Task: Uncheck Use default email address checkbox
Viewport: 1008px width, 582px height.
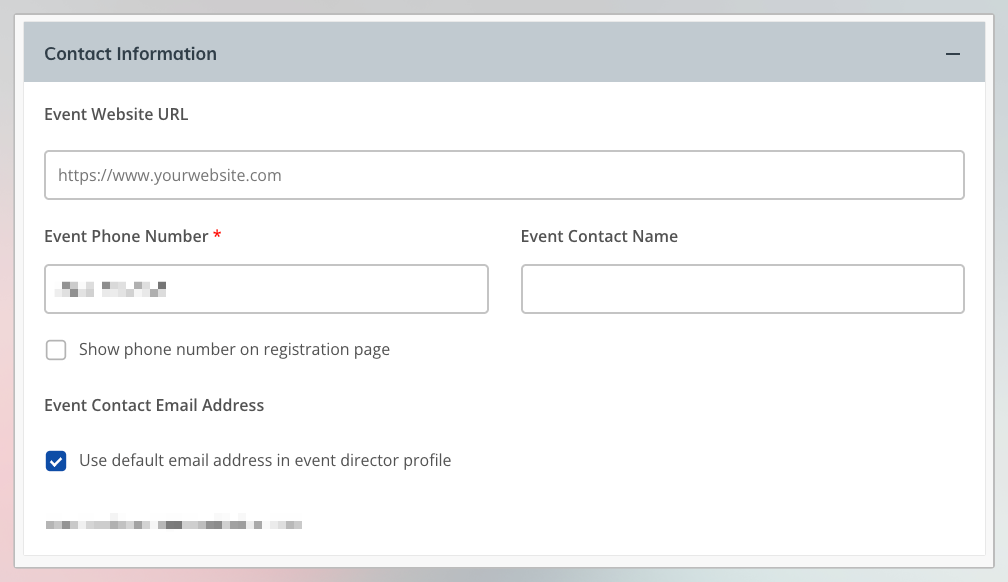Action: (x=56, y=461)
